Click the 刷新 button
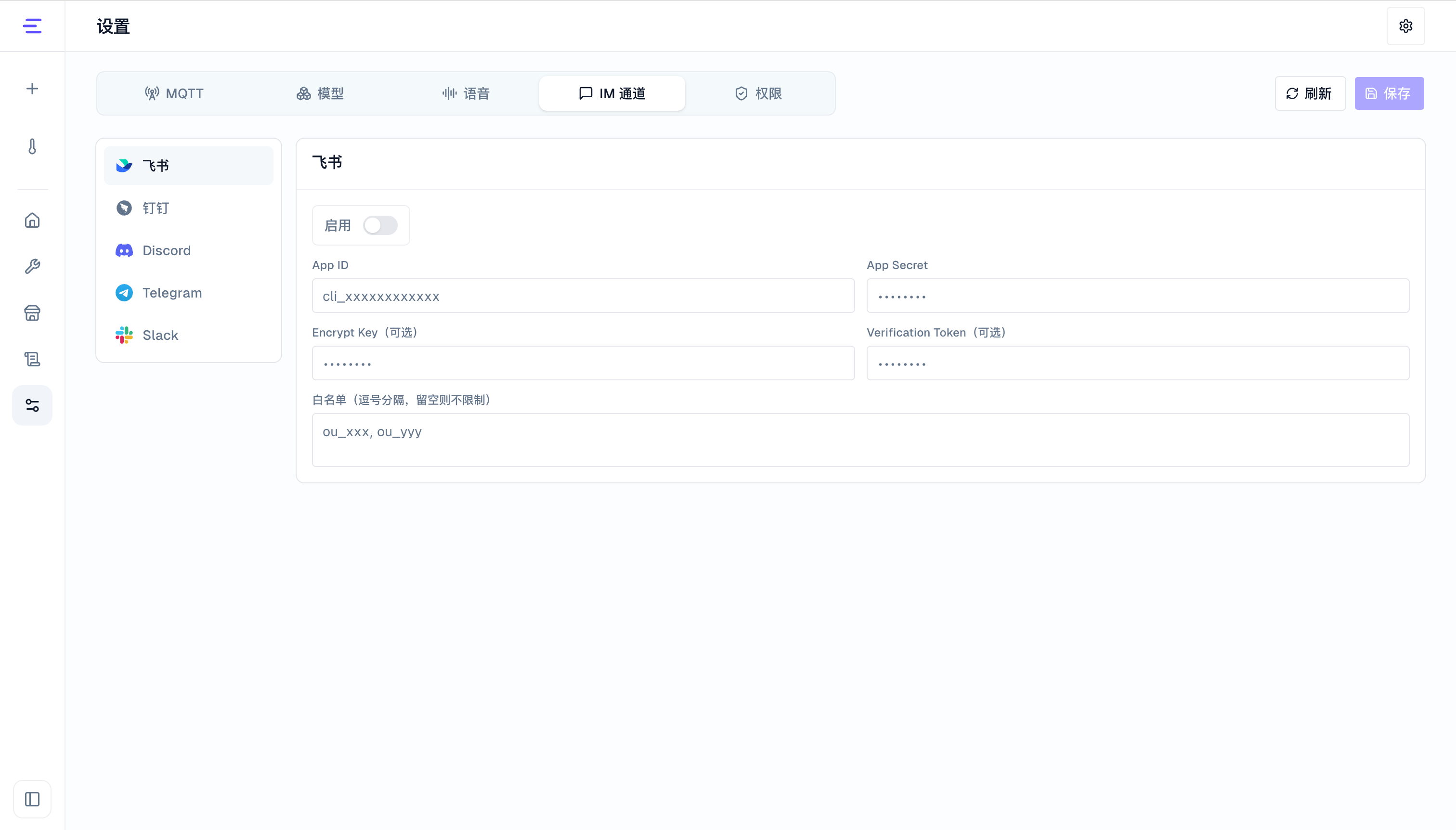1456x830 pixels. point(1310,93)
